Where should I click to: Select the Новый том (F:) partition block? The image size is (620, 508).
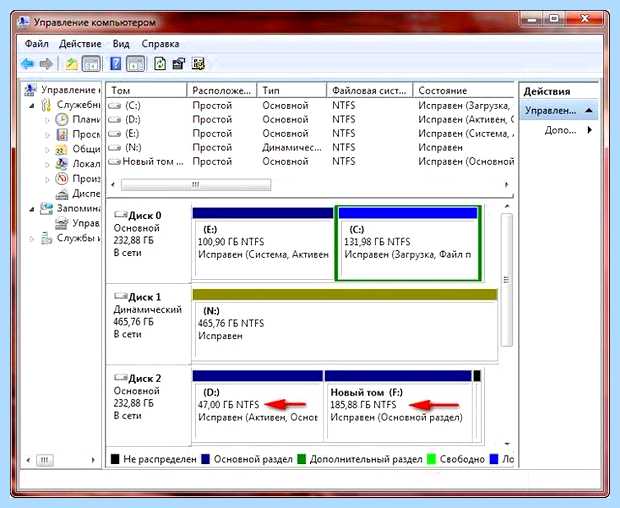point(398,406)
